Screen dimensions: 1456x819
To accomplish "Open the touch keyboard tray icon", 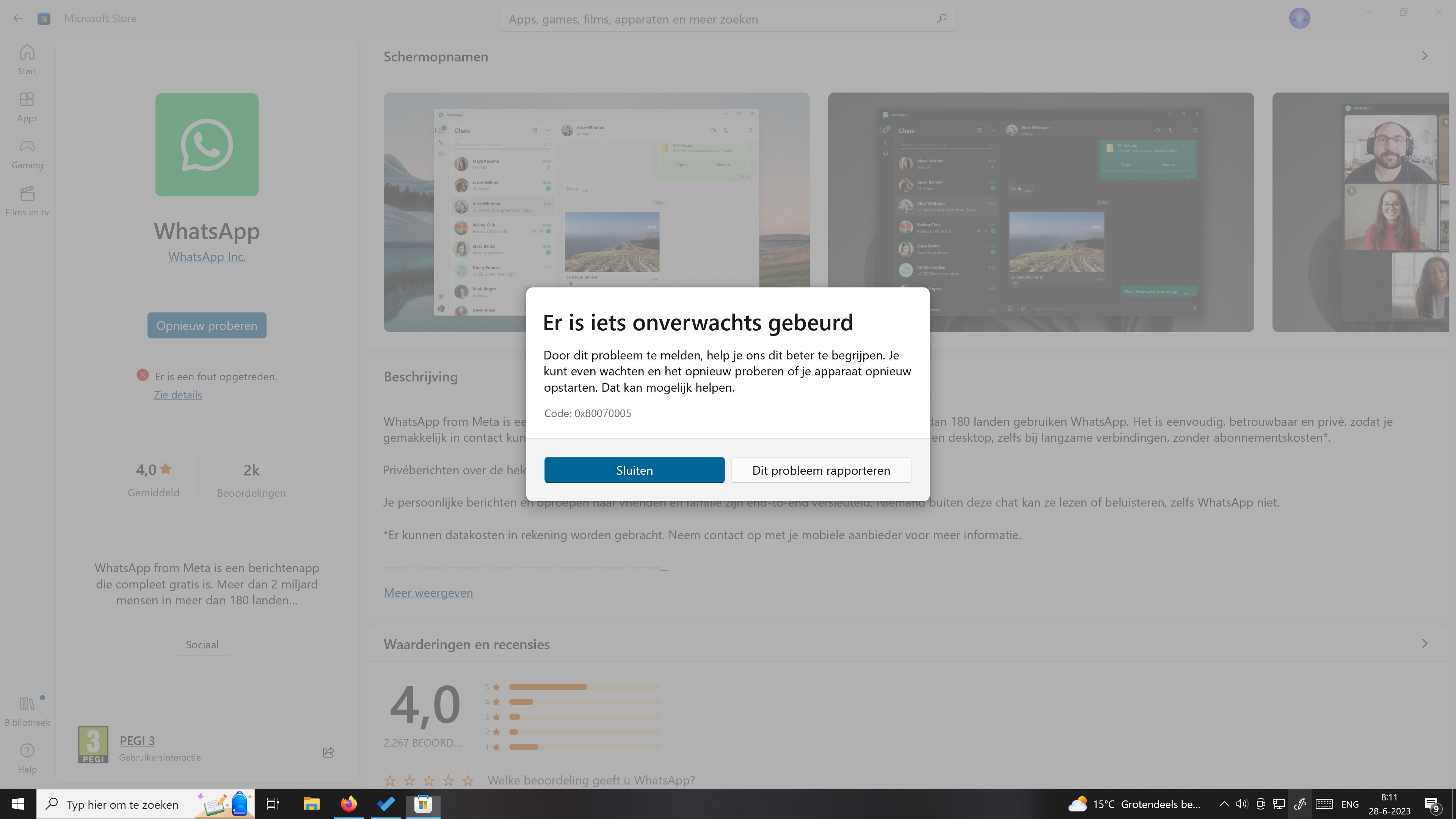I will tap(1324, 804).
